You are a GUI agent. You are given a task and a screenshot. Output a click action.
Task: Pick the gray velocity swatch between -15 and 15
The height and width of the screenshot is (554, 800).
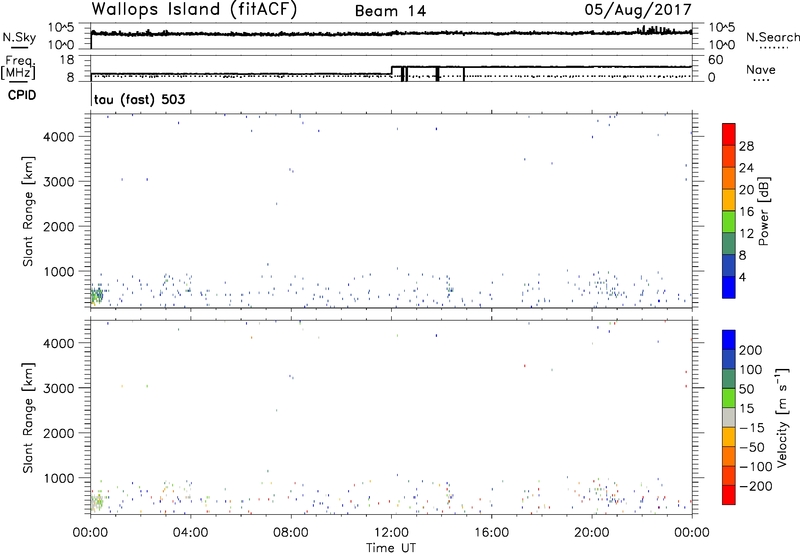[x=729, y=417]
